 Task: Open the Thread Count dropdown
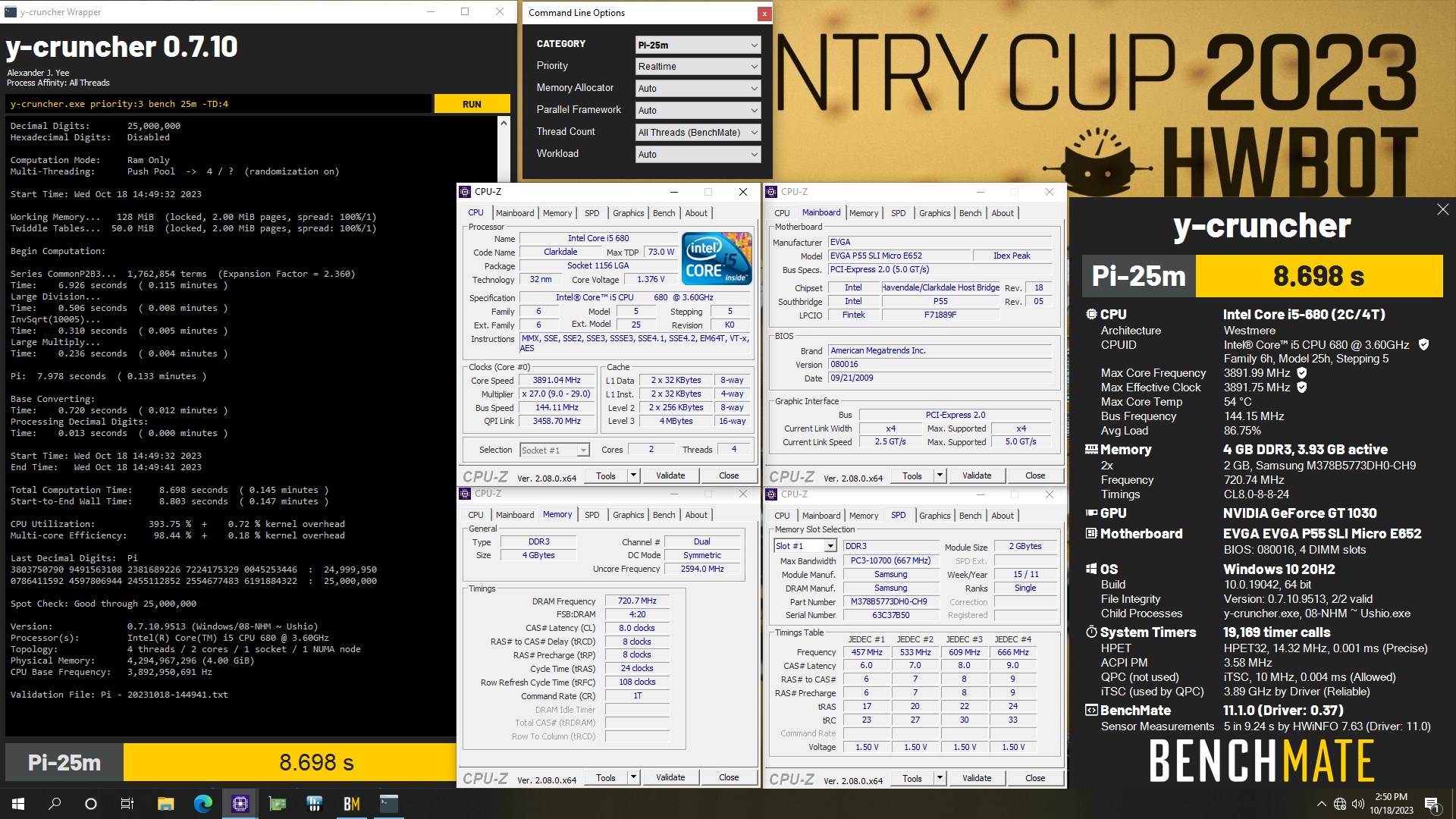698,133
